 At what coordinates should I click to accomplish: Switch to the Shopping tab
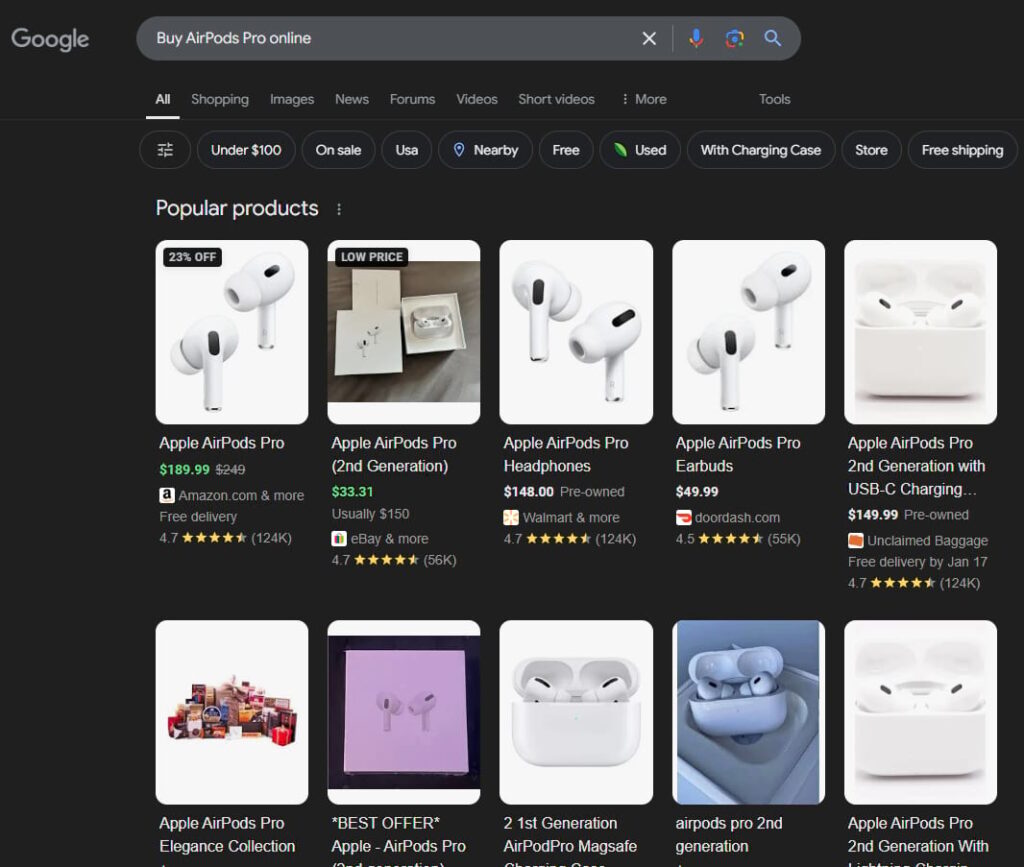[220, 99]
